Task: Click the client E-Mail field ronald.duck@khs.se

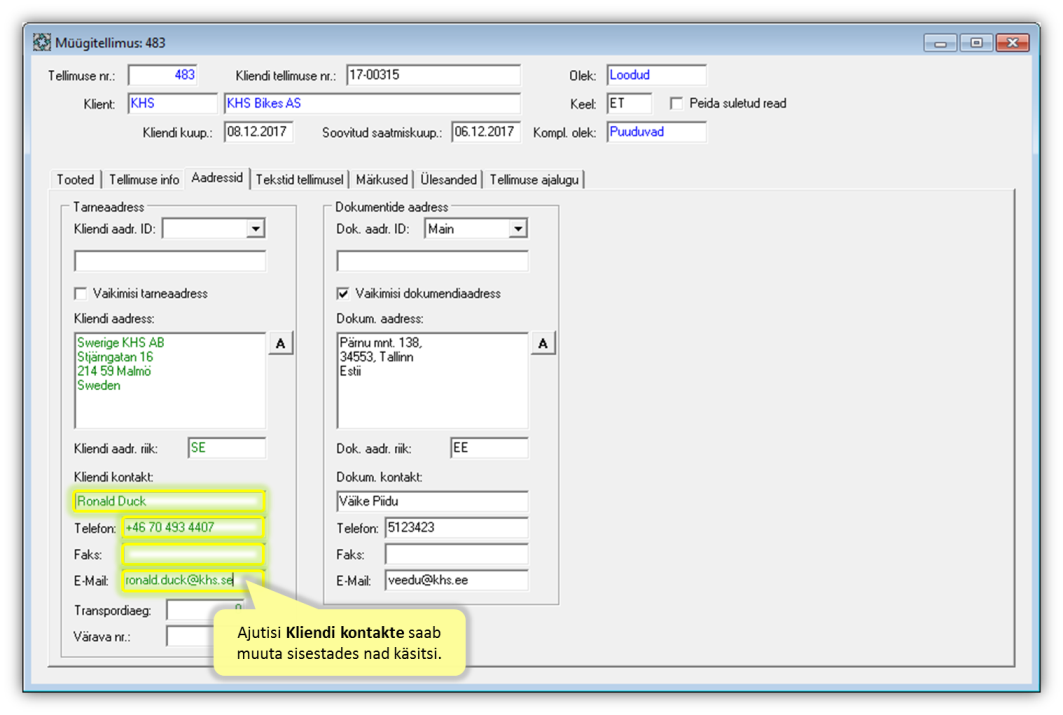Action: [193, 581]
